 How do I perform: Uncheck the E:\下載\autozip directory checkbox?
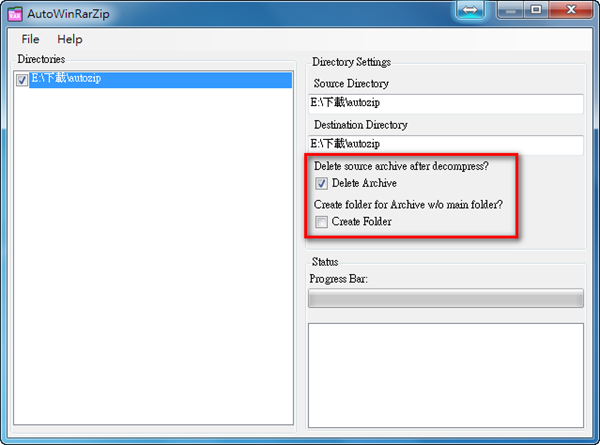(x=22, y=80)
